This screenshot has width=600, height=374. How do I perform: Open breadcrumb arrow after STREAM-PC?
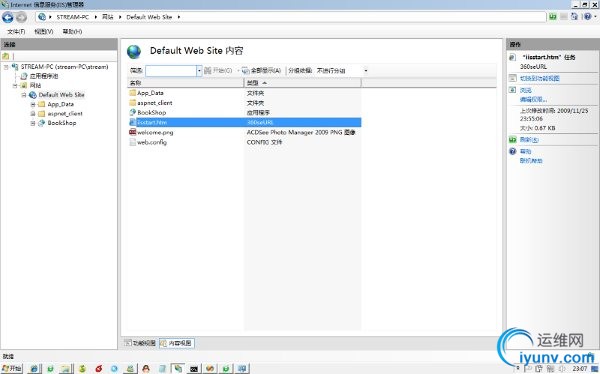click(96, 17)
